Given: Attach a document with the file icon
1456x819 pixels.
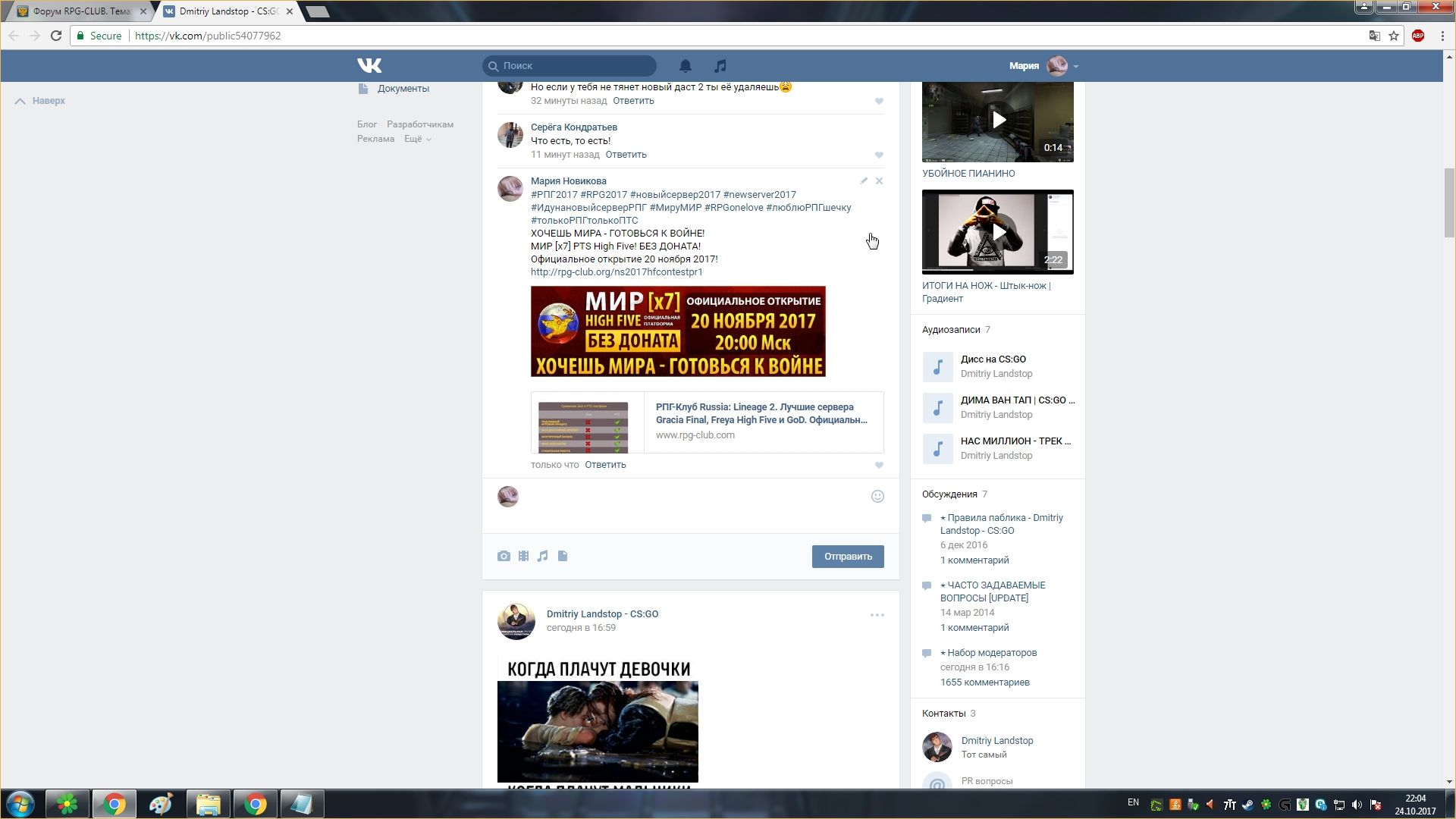Looking at the screenshot, I should click(x=563, y=556).
